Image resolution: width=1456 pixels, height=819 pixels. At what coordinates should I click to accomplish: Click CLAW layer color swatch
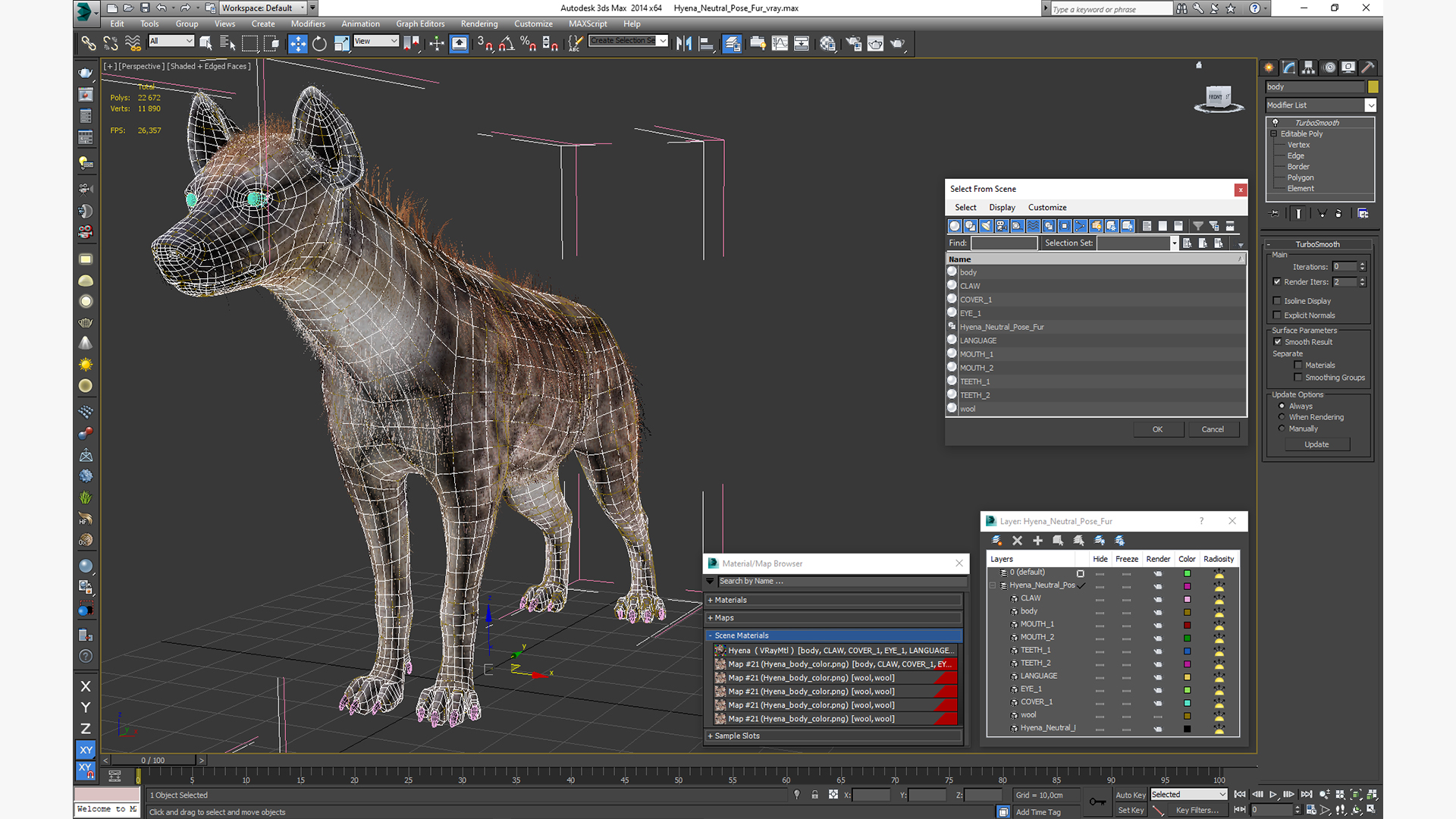[1188, 598]
